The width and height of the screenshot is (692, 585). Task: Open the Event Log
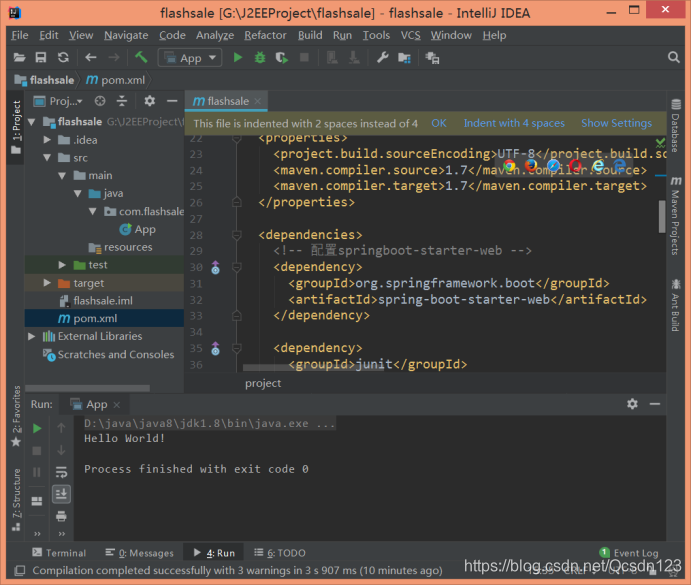[629, 553]
